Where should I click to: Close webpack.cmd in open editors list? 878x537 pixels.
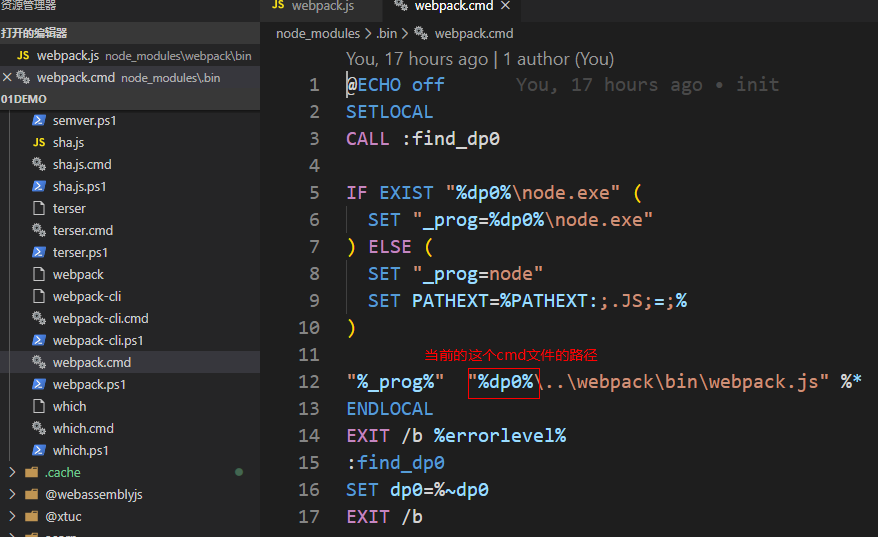(x=7, y=77)
